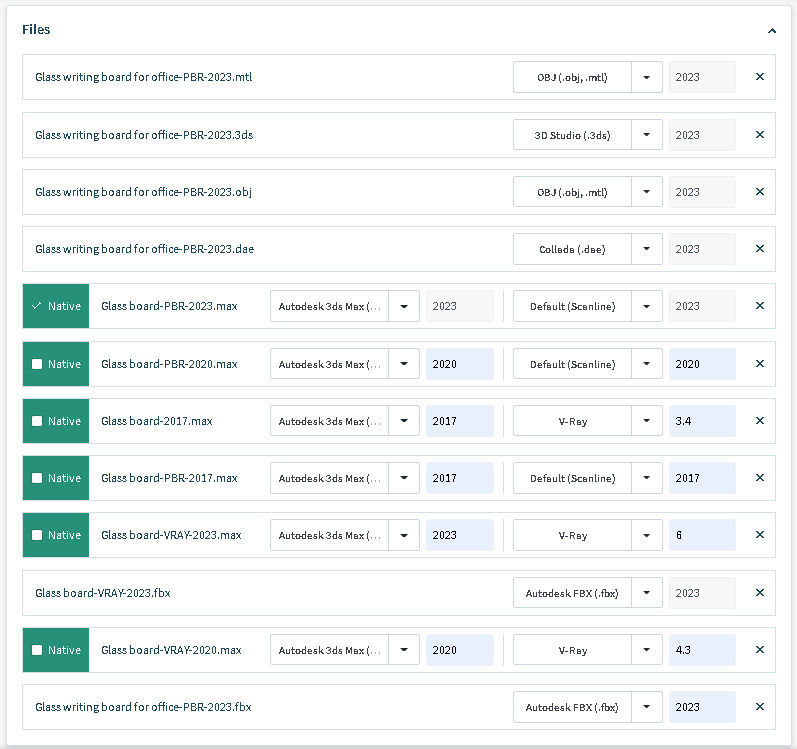
Task: Mark Glass board-2017.max as Native
Action: point(37,421)
